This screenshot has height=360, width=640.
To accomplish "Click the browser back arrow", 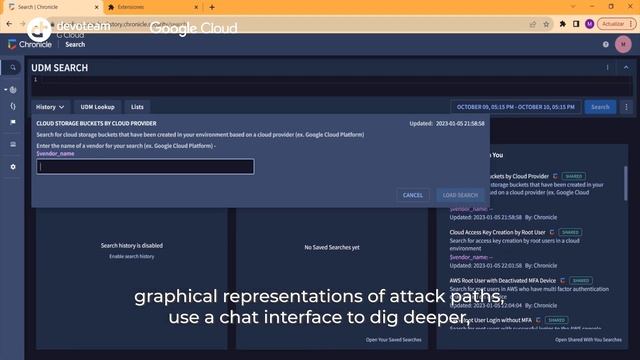I will (x=9, y=24).
